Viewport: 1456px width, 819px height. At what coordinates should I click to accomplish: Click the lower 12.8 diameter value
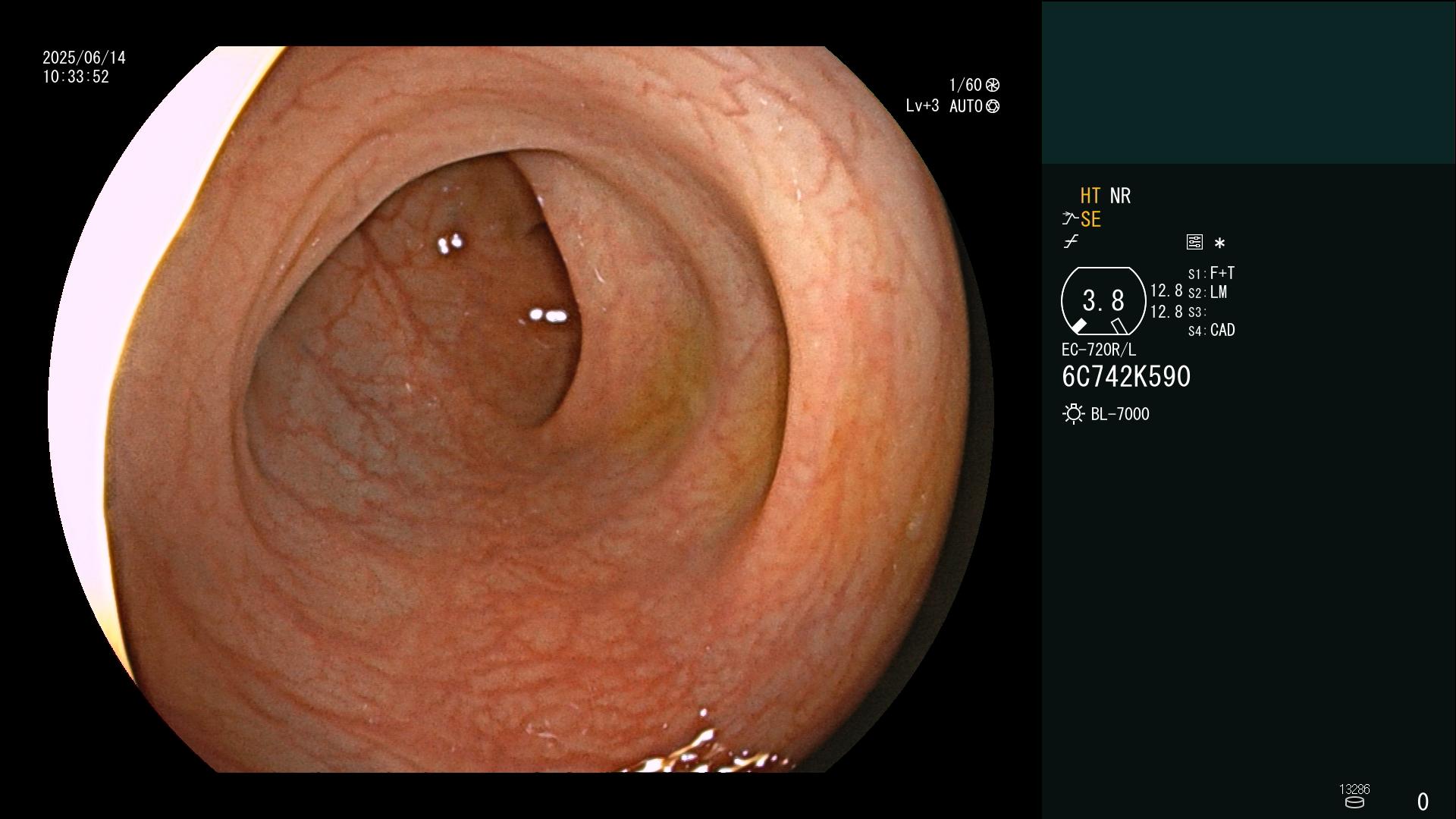coord(1166,312)
